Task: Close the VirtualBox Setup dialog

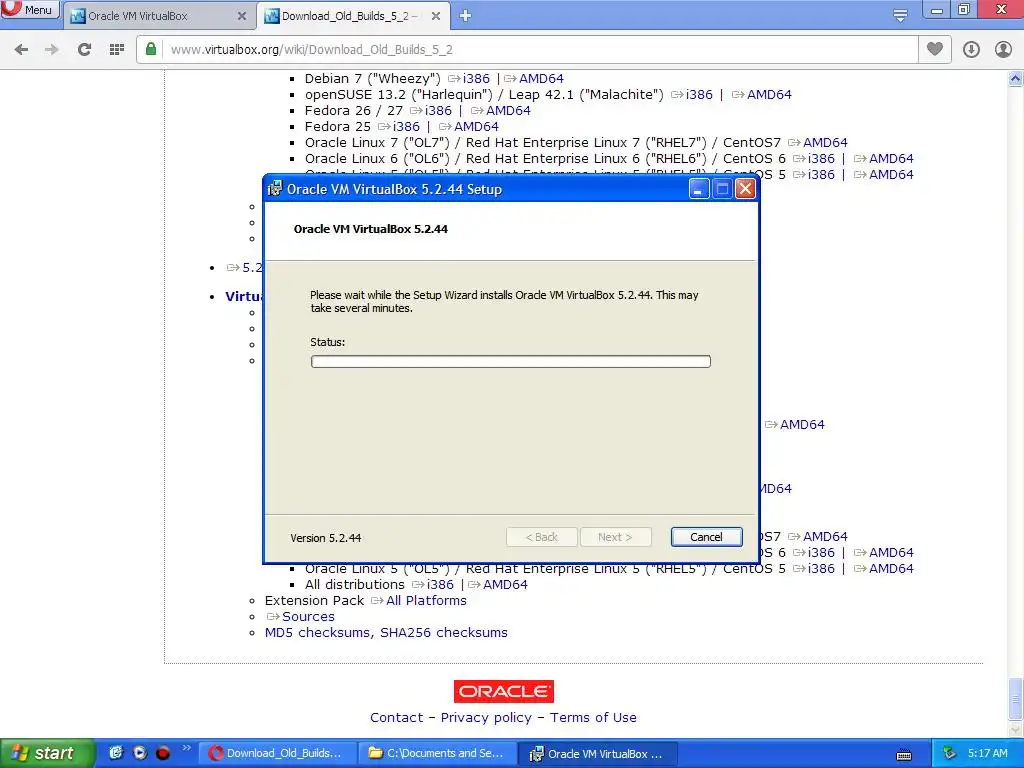Action: [745, 189]
